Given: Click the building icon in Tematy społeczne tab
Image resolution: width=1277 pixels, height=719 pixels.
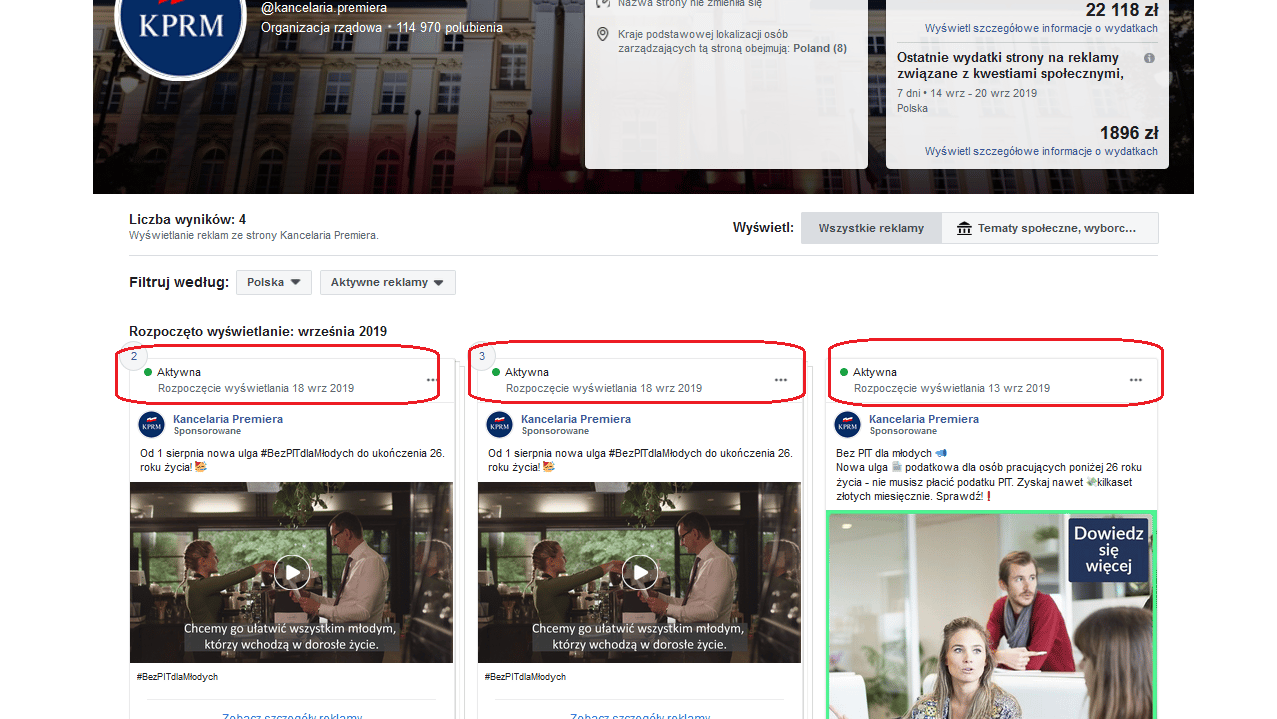Looking at the screenshot, I should [964, 228].
